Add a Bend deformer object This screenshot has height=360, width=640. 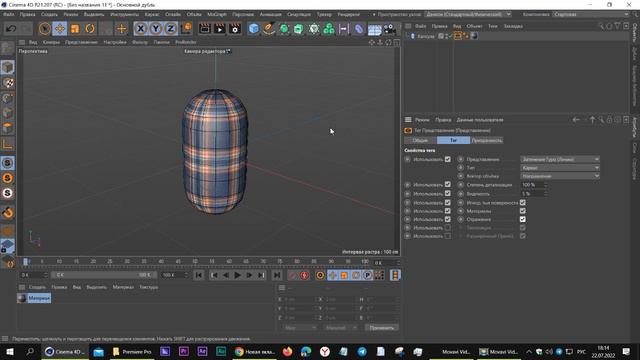click(x=359, y=29)
